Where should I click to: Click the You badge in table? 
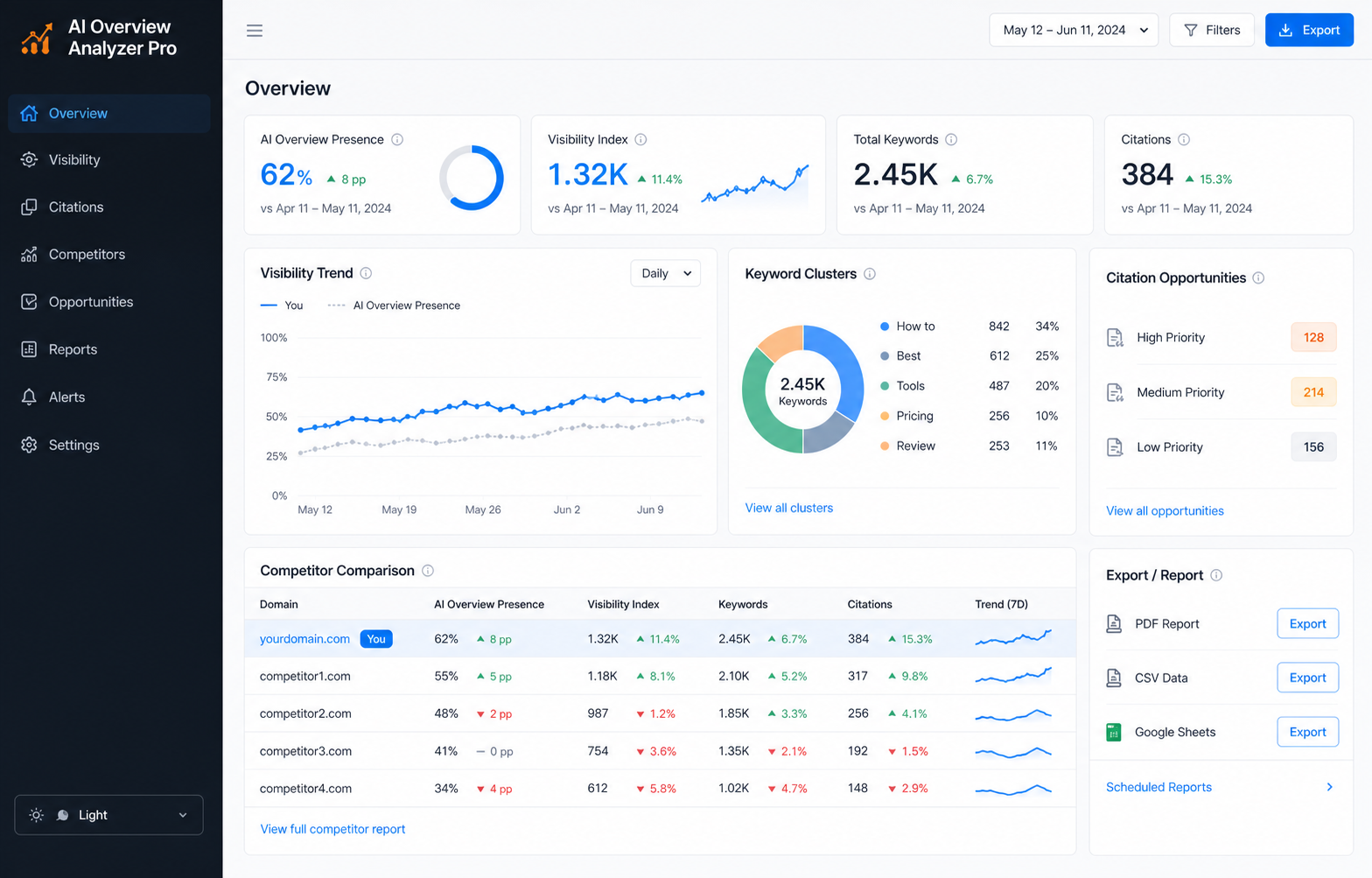coord(376,639)
